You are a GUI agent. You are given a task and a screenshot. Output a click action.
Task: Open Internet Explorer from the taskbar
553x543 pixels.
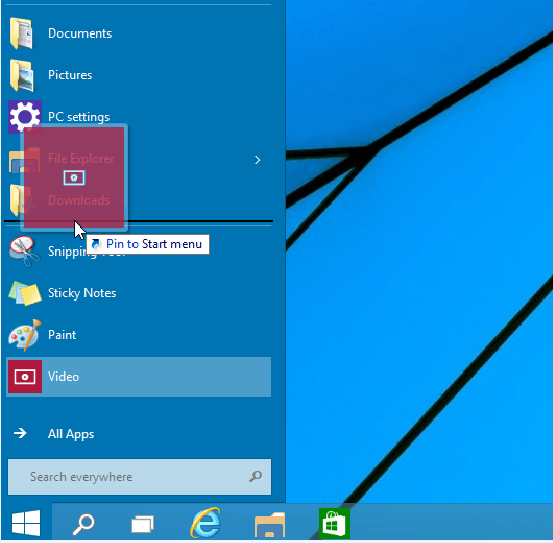[x=206, y=523]
